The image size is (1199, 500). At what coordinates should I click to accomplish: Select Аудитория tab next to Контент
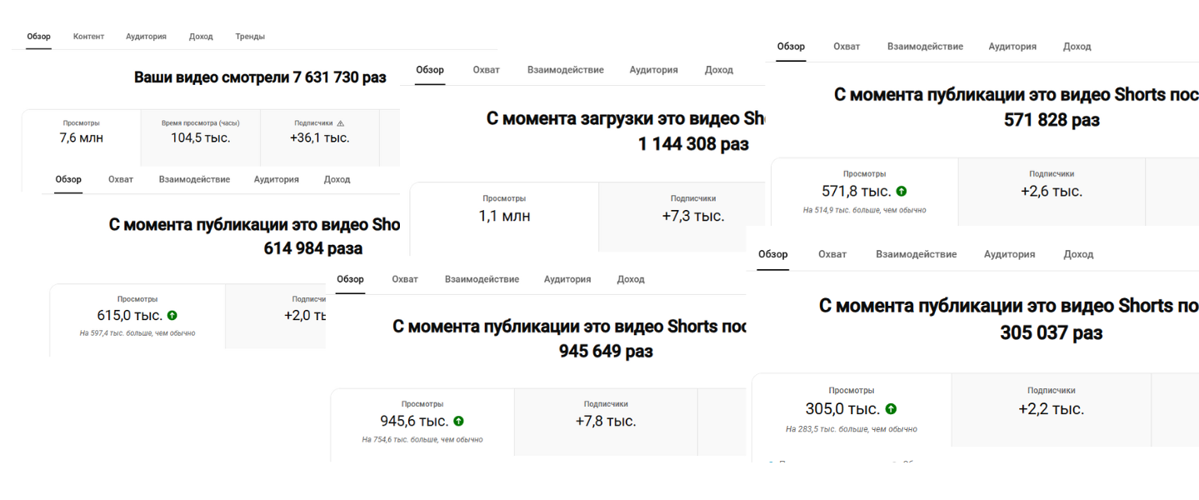pos(146,37)
